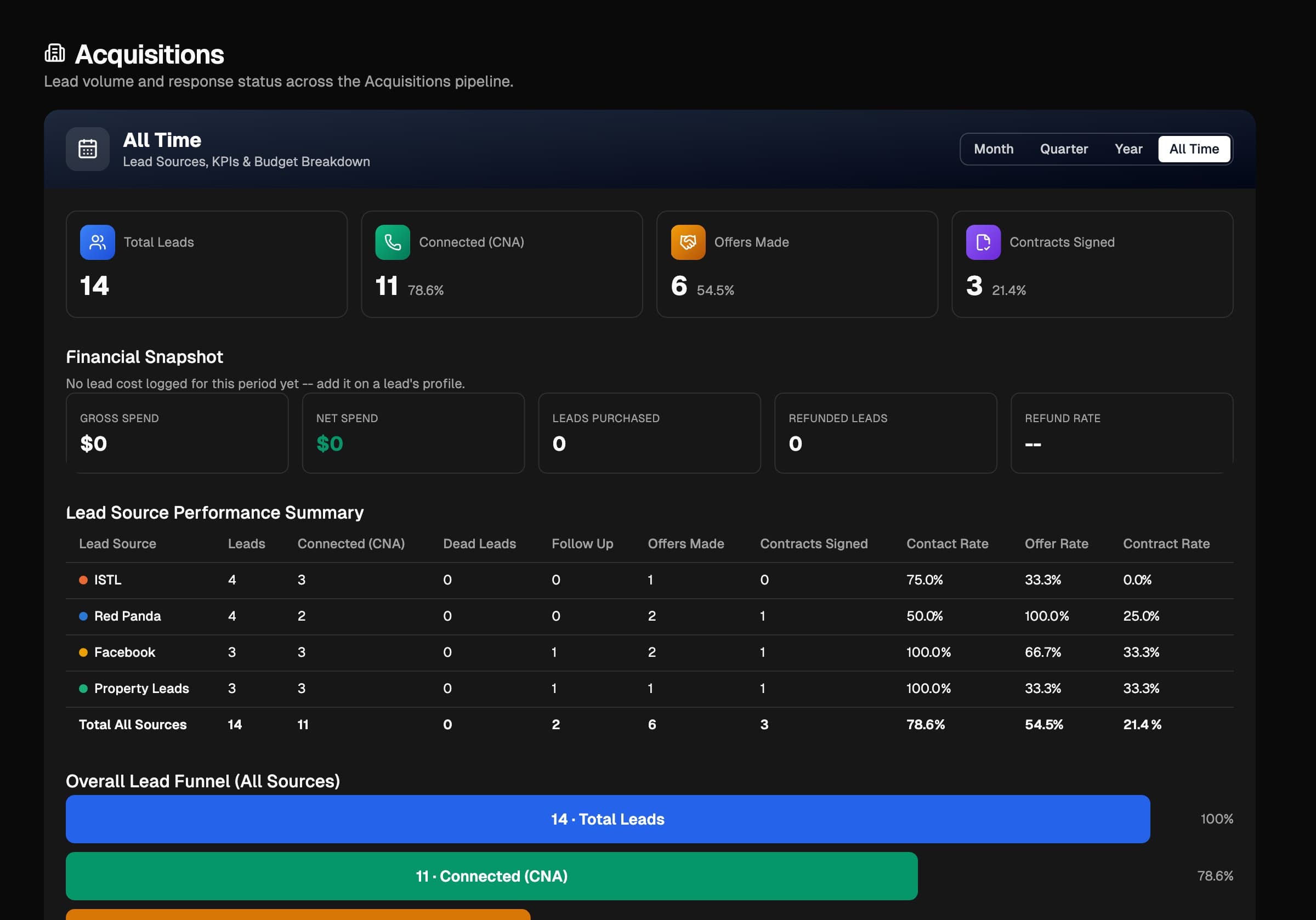The width and height of the screenshot is (1316, 920).
Task: Click the Offers Made column header
Action: [x=685, y=544]
